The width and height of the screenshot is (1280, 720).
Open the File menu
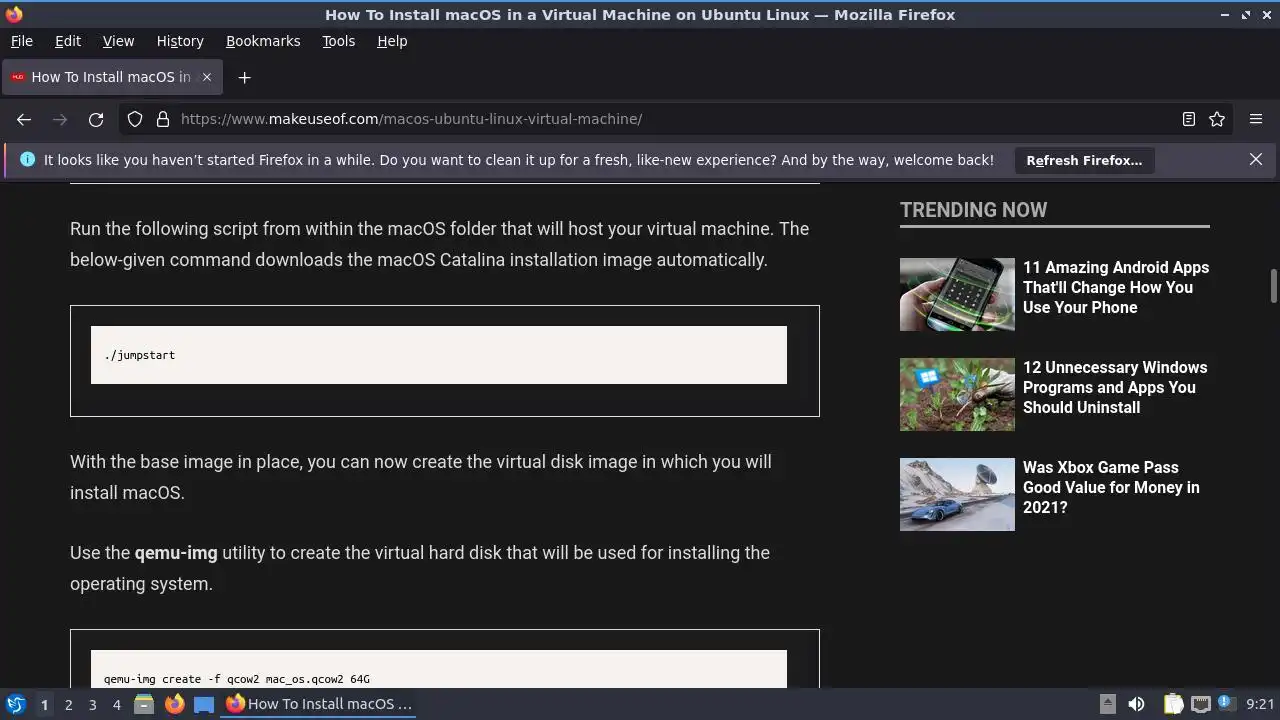pos(22,41)
